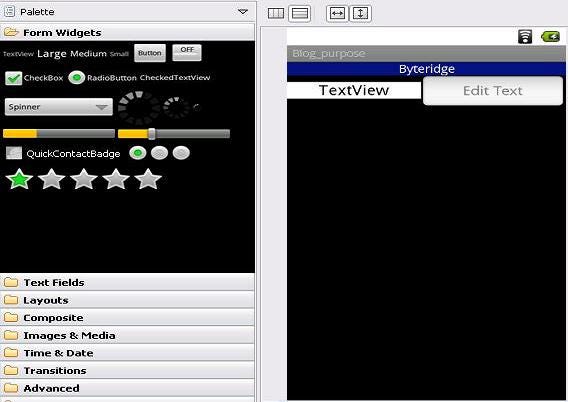Expand the Layouts folder

click(x=127, y=300)
